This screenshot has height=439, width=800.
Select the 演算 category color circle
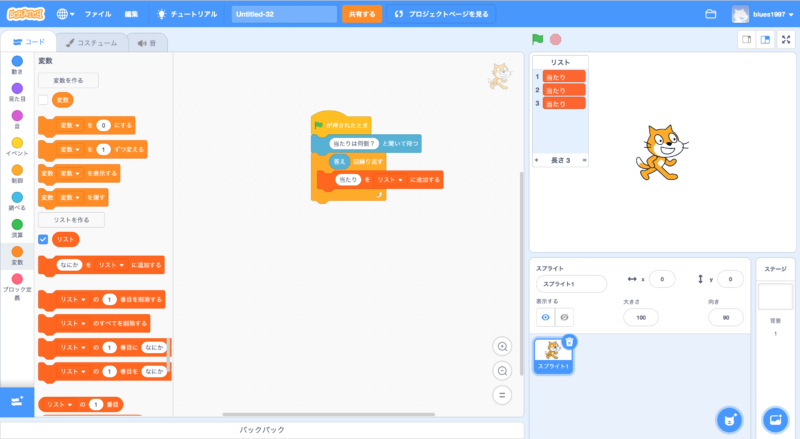pos(17,226)
